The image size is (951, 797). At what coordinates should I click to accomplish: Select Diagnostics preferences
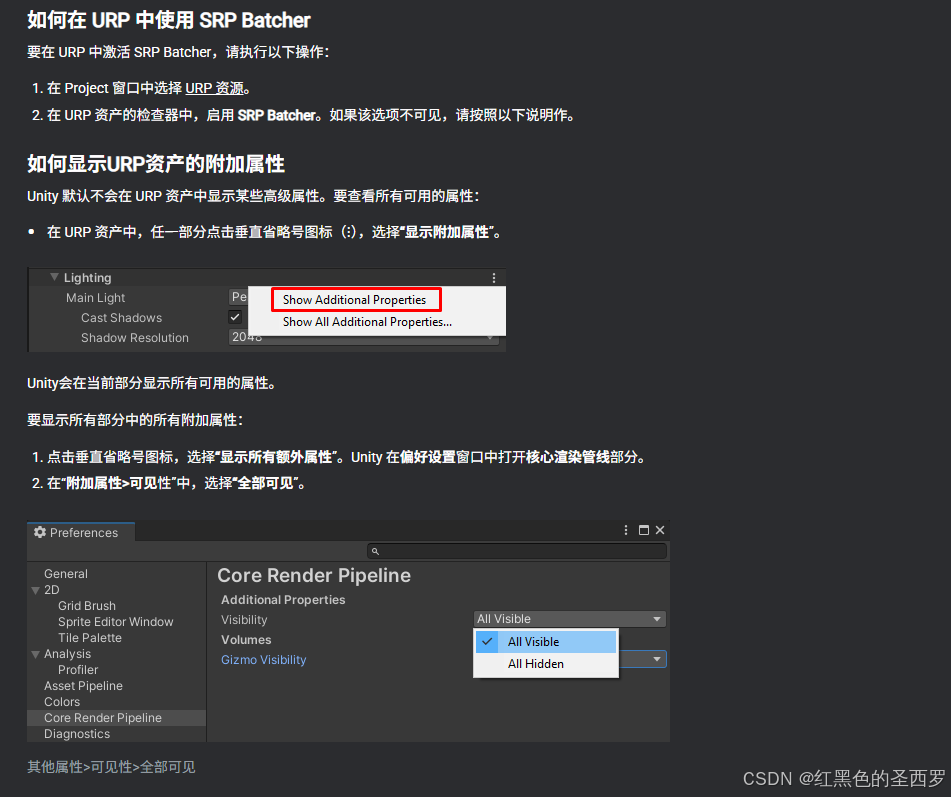77,734
